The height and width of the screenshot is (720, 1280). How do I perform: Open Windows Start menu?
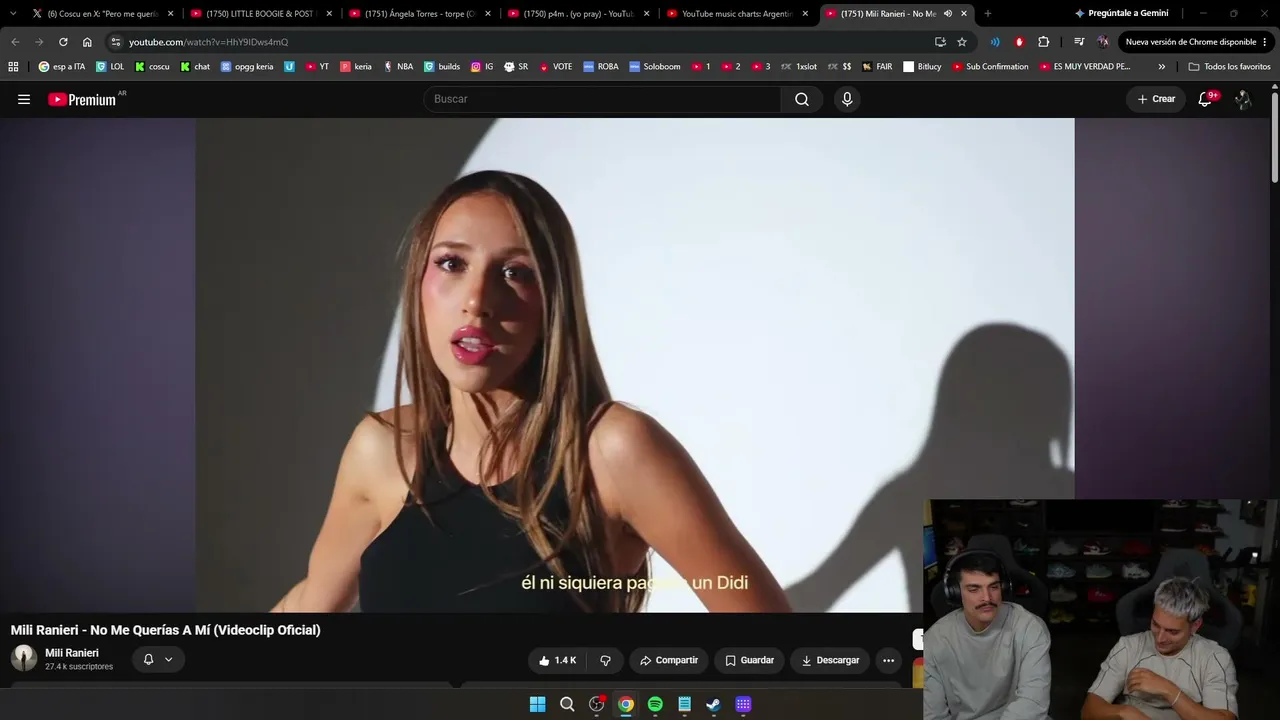(537, 704)
